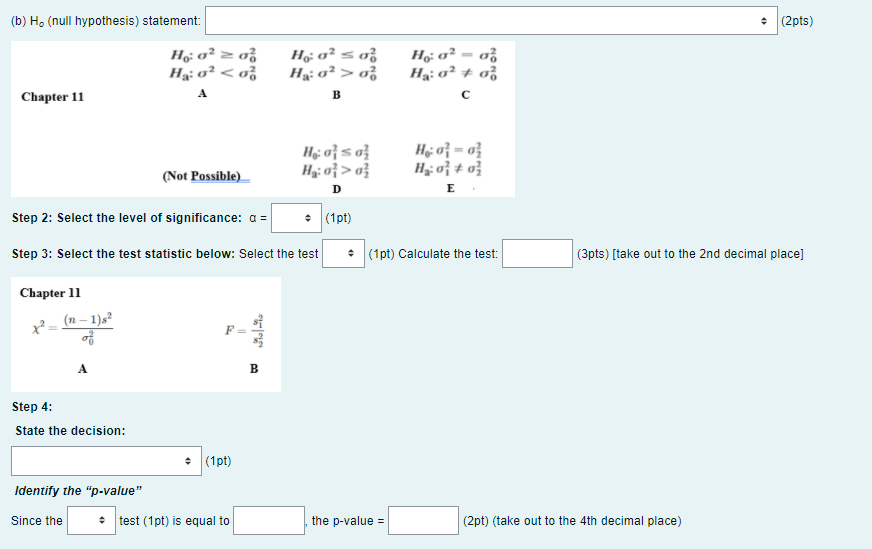Screen dimensions: 872x549
Task: Click the 'test is equal to' input box
Action: coord(268,521)
